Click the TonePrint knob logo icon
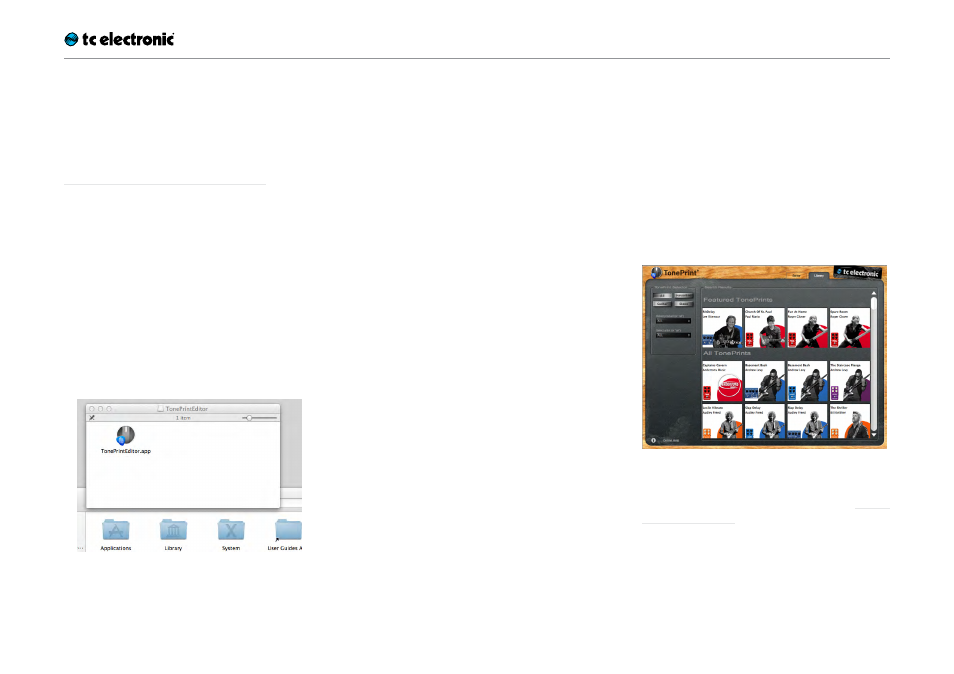 coord(656,273)
